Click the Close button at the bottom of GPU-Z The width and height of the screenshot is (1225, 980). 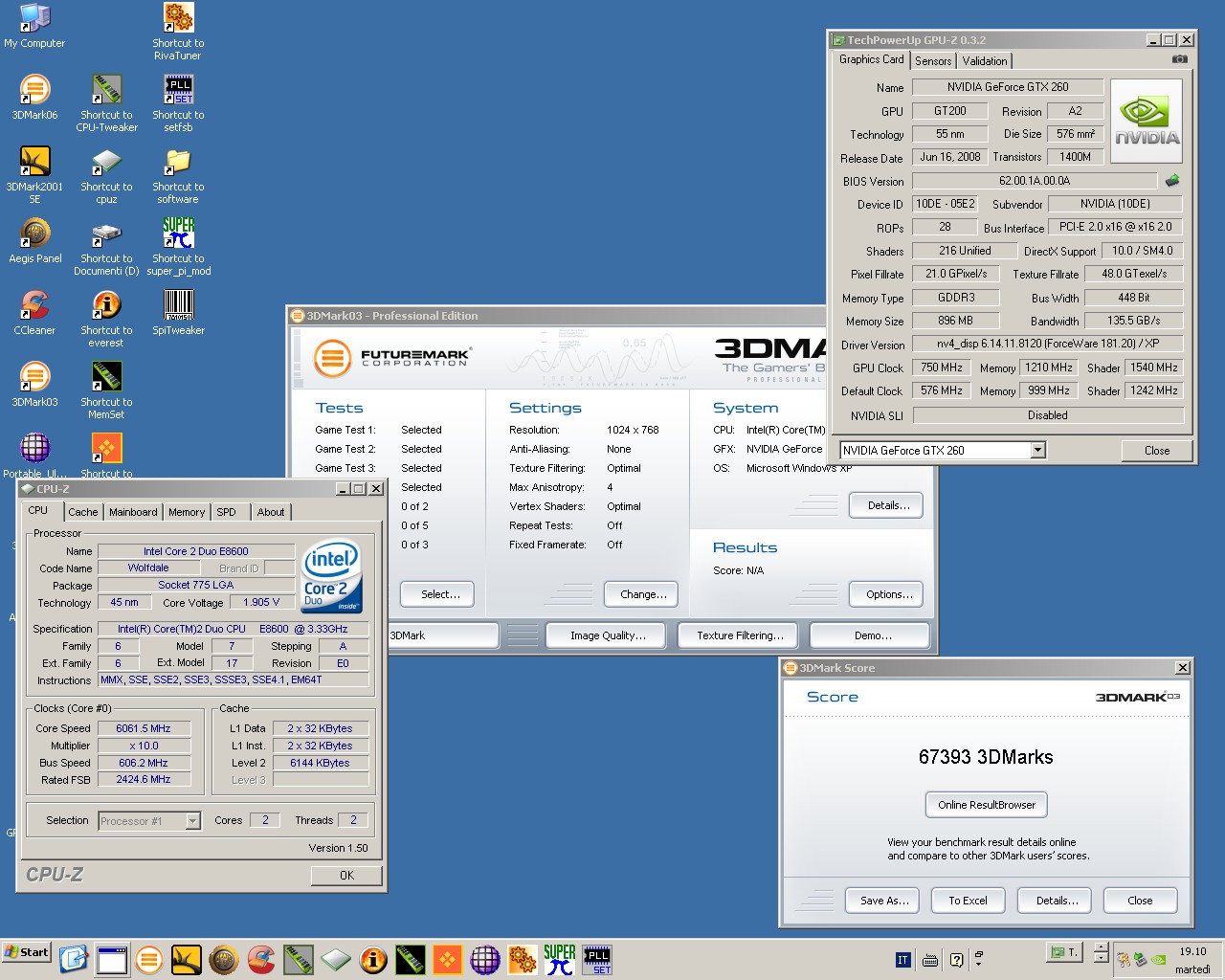pyautogui.click(x=1157, y=451)
